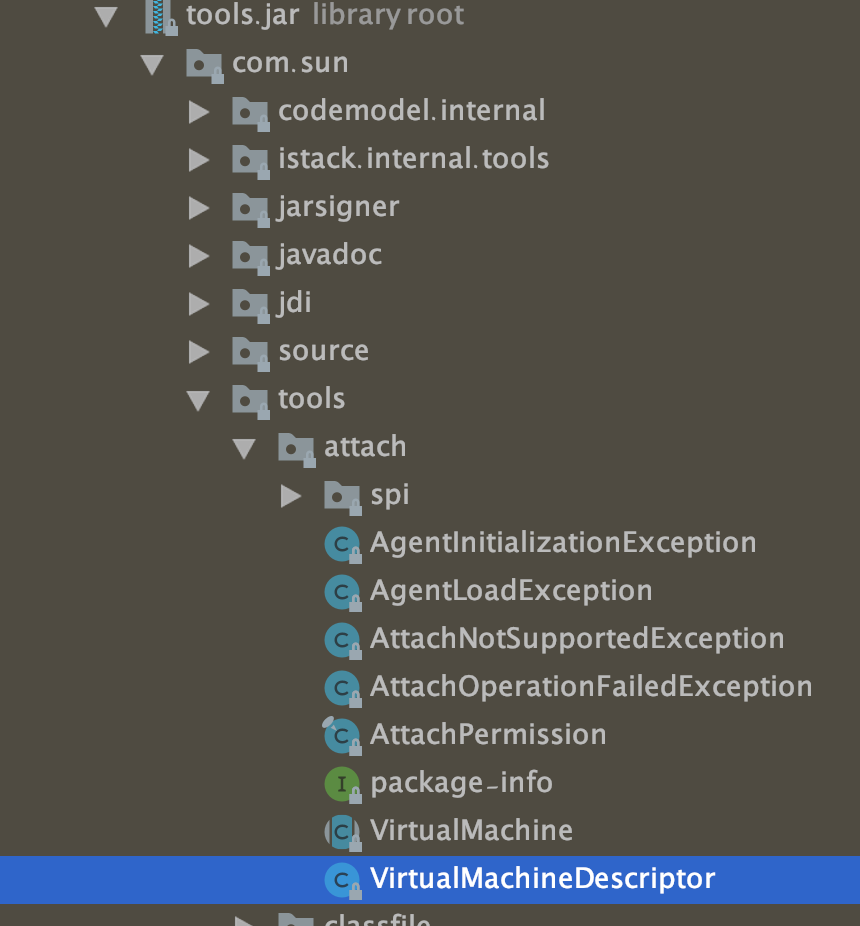Select the AttachNotSupportedException entry
860x926 pixels.
click(577, 639)
